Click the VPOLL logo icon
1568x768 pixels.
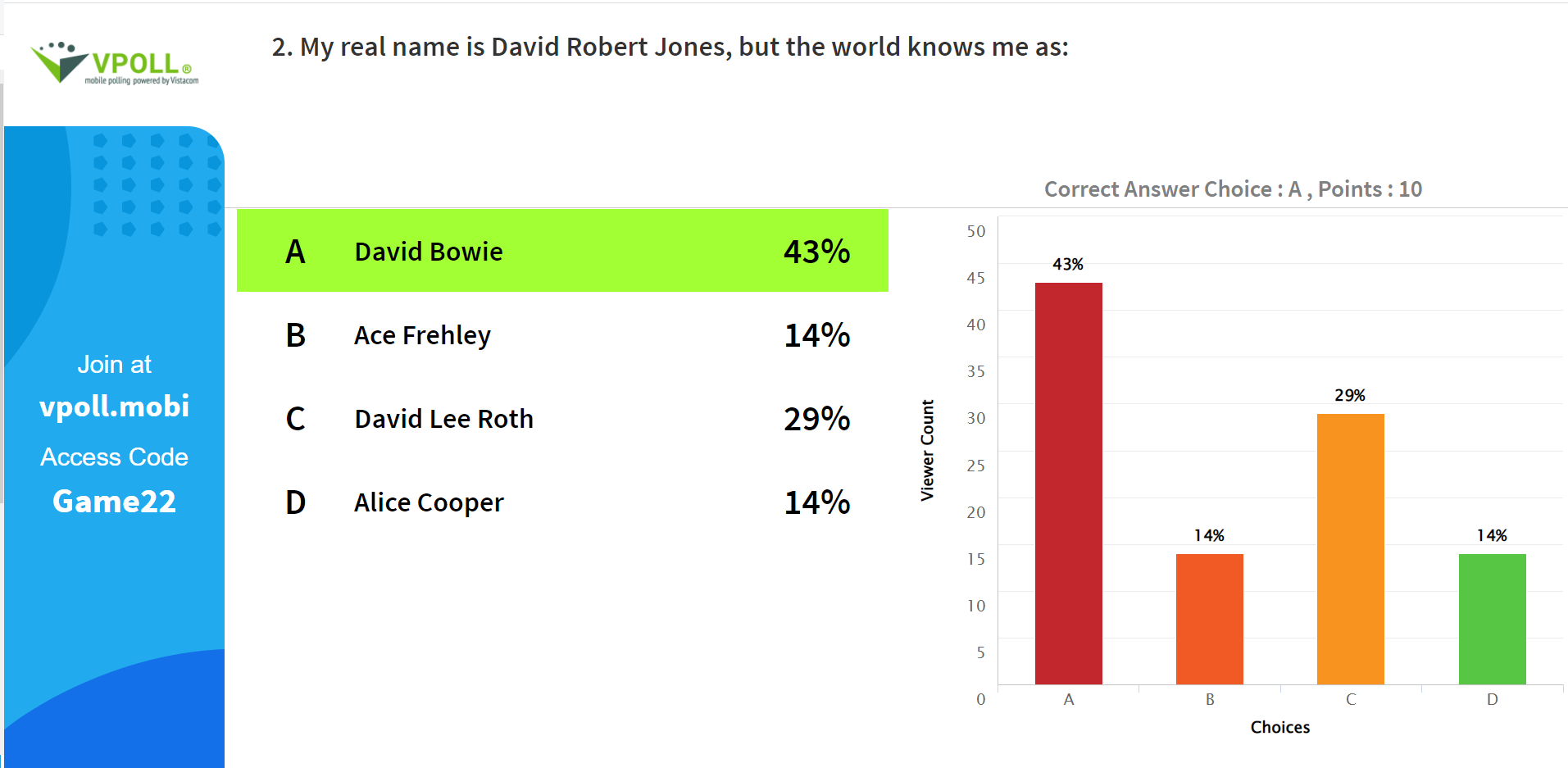tap(114, 63)
